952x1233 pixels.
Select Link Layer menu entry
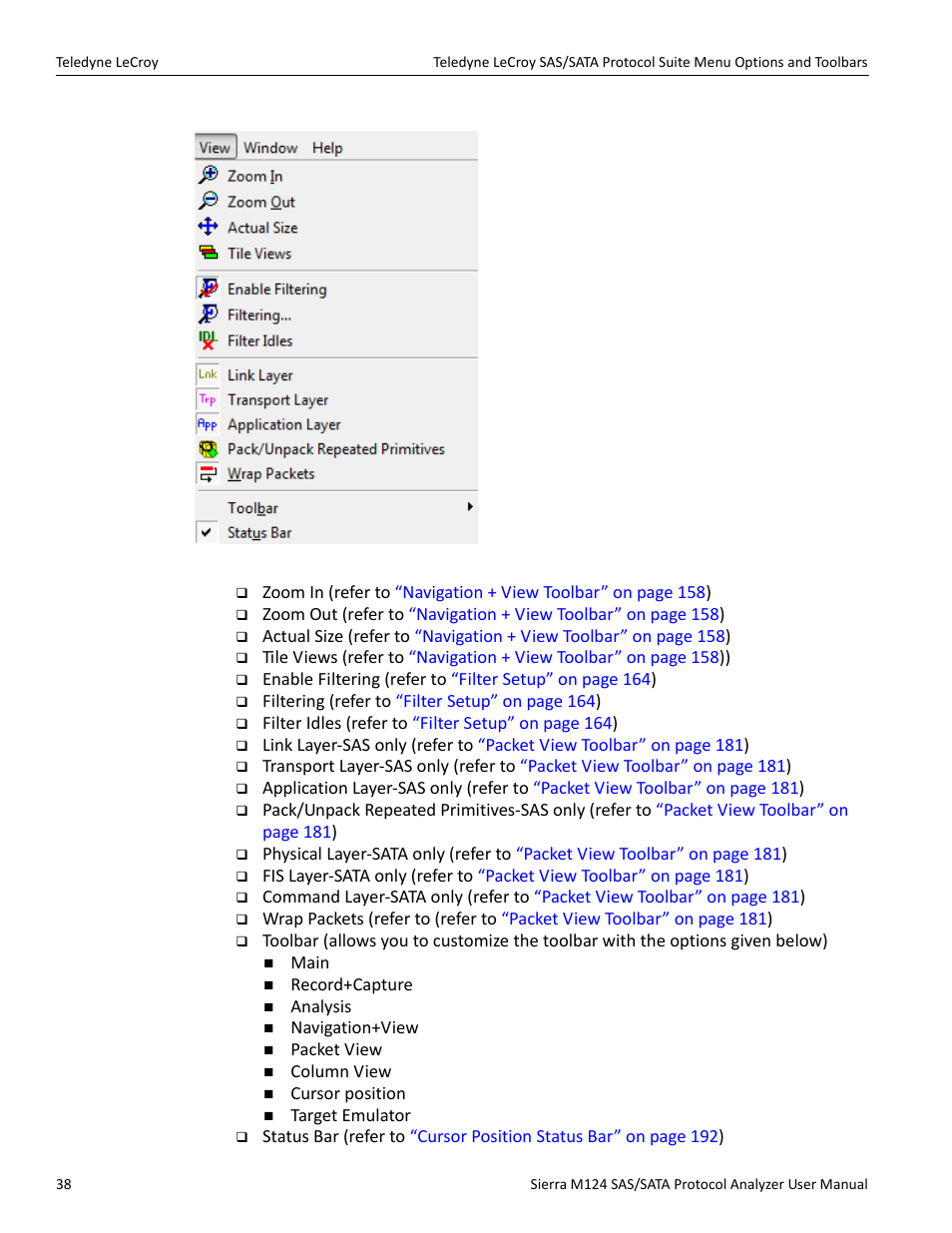coord(260,375)
